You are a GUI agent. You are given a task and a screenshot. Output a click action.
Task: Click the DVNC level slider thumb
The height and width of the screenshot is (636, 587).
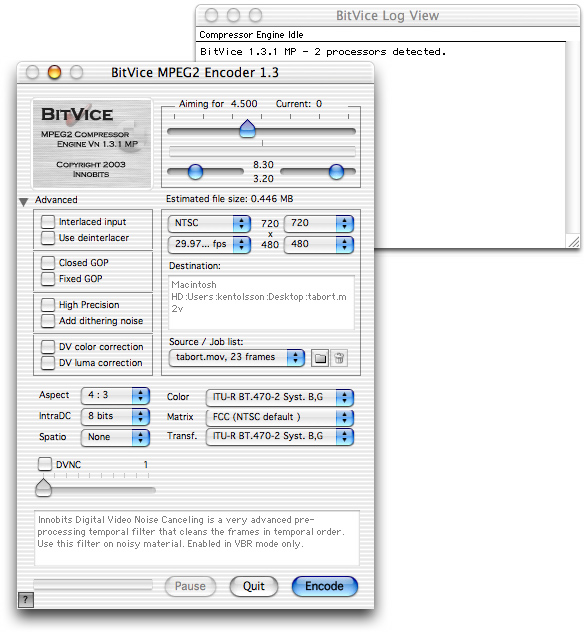(43, 488)
